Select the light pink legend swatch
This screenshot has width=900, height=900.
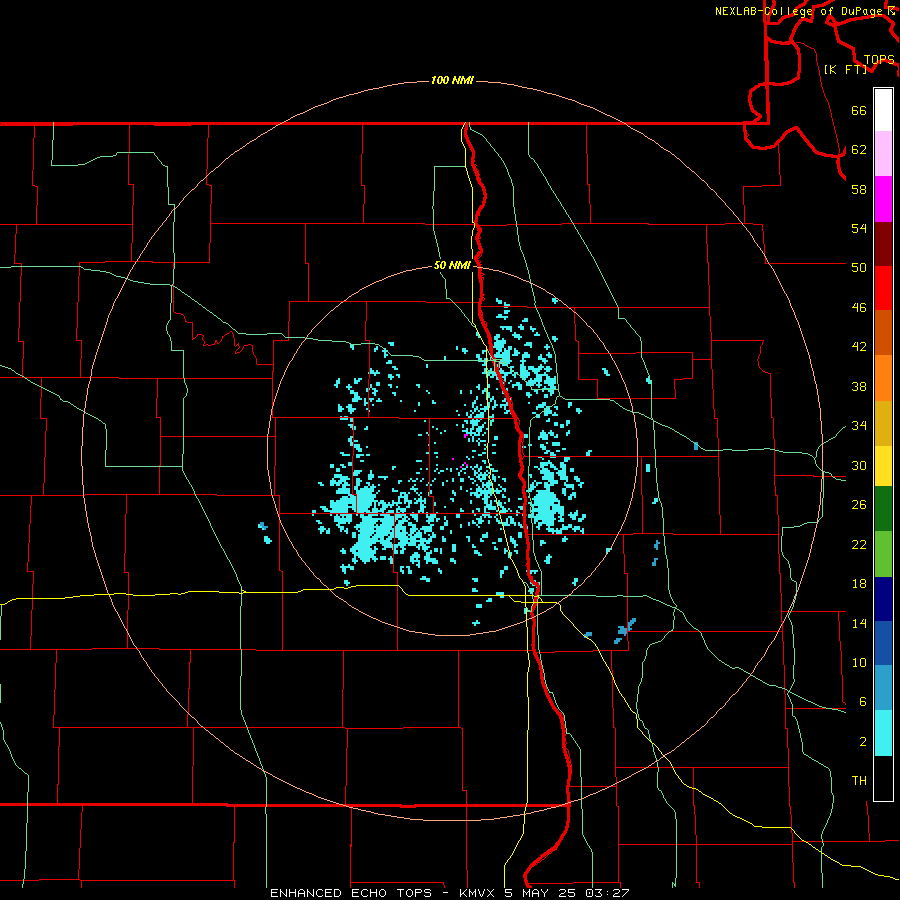click(x=883, y=153)
